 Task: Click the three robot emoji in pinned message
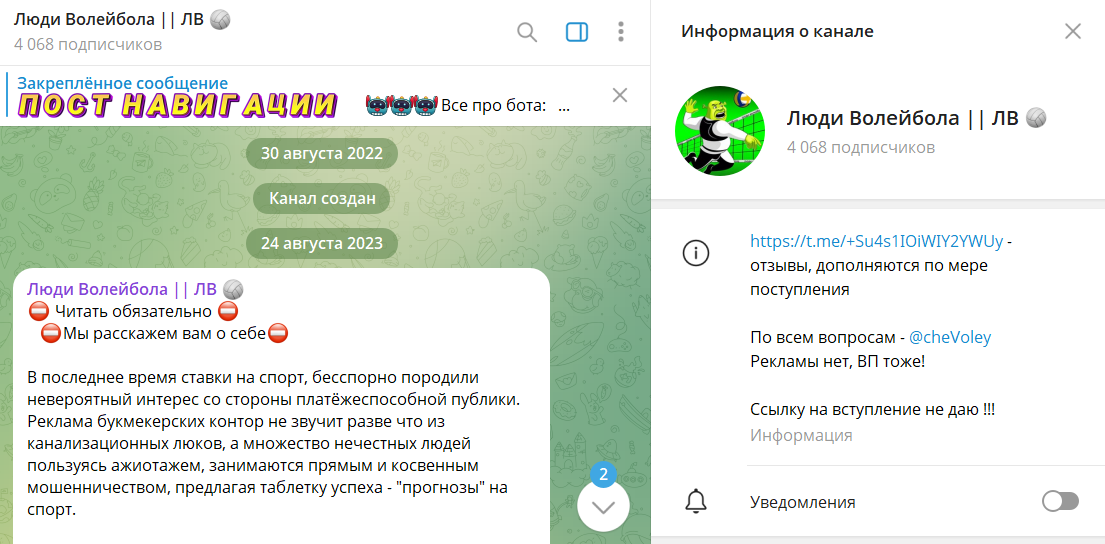tap(402, 106)
